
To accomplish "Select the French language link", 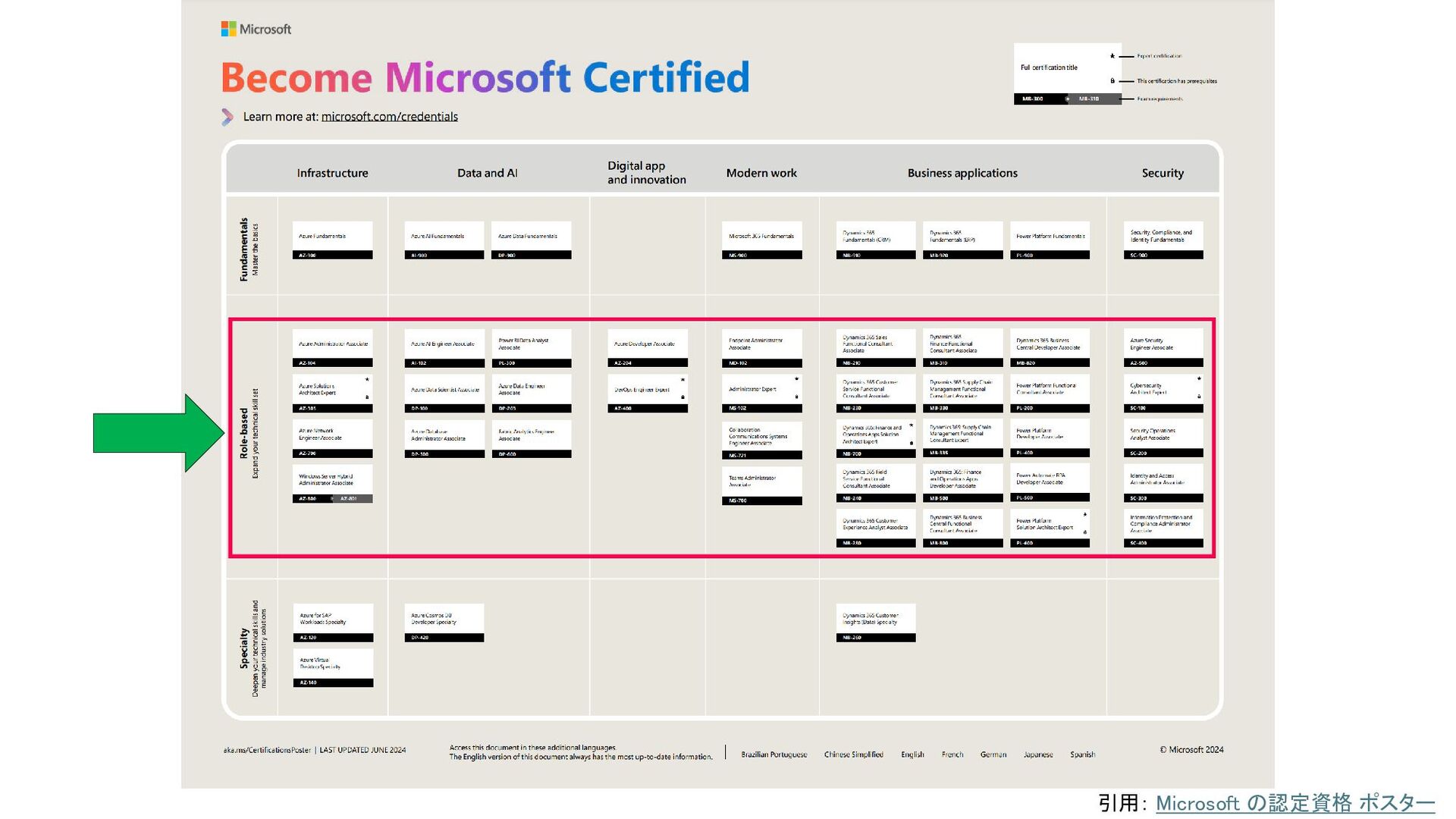I will tap(952, 755).
